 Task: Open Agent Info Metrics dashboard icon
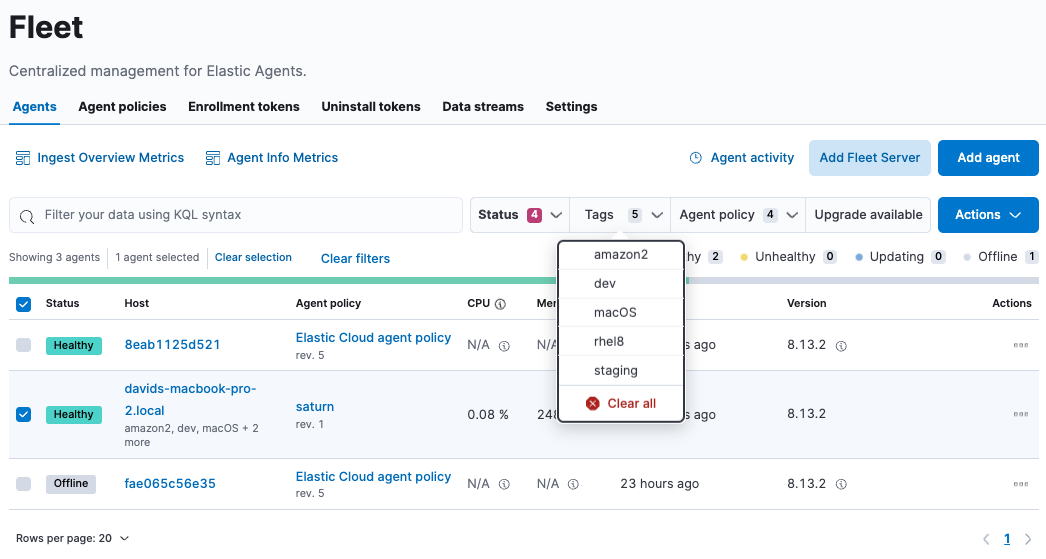click(212, 158)
